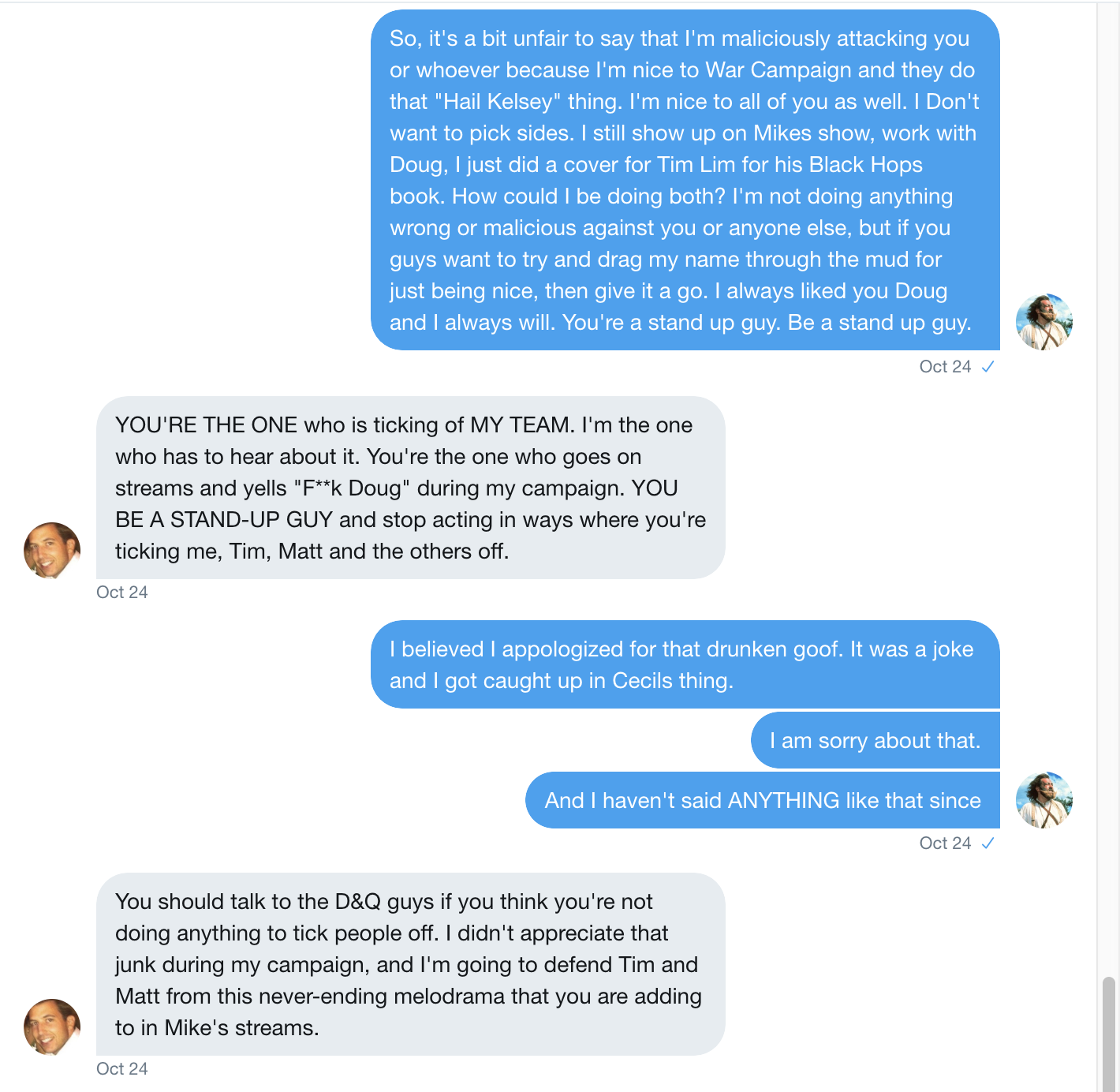Click the bearded sender avatar near long message
1120x1092 pixels.
pyautogui.click(x=1044, y=322)
